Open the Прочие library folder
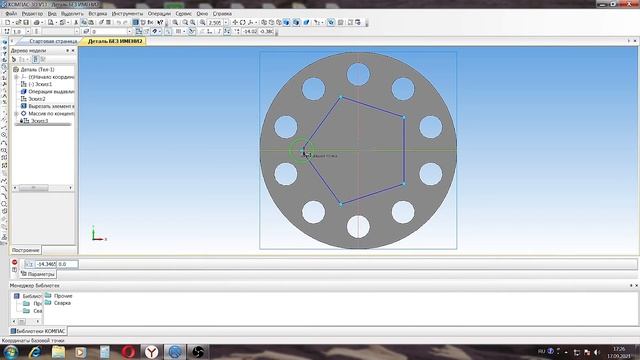This screenshot has width=640, height=360. click(59, 296)
